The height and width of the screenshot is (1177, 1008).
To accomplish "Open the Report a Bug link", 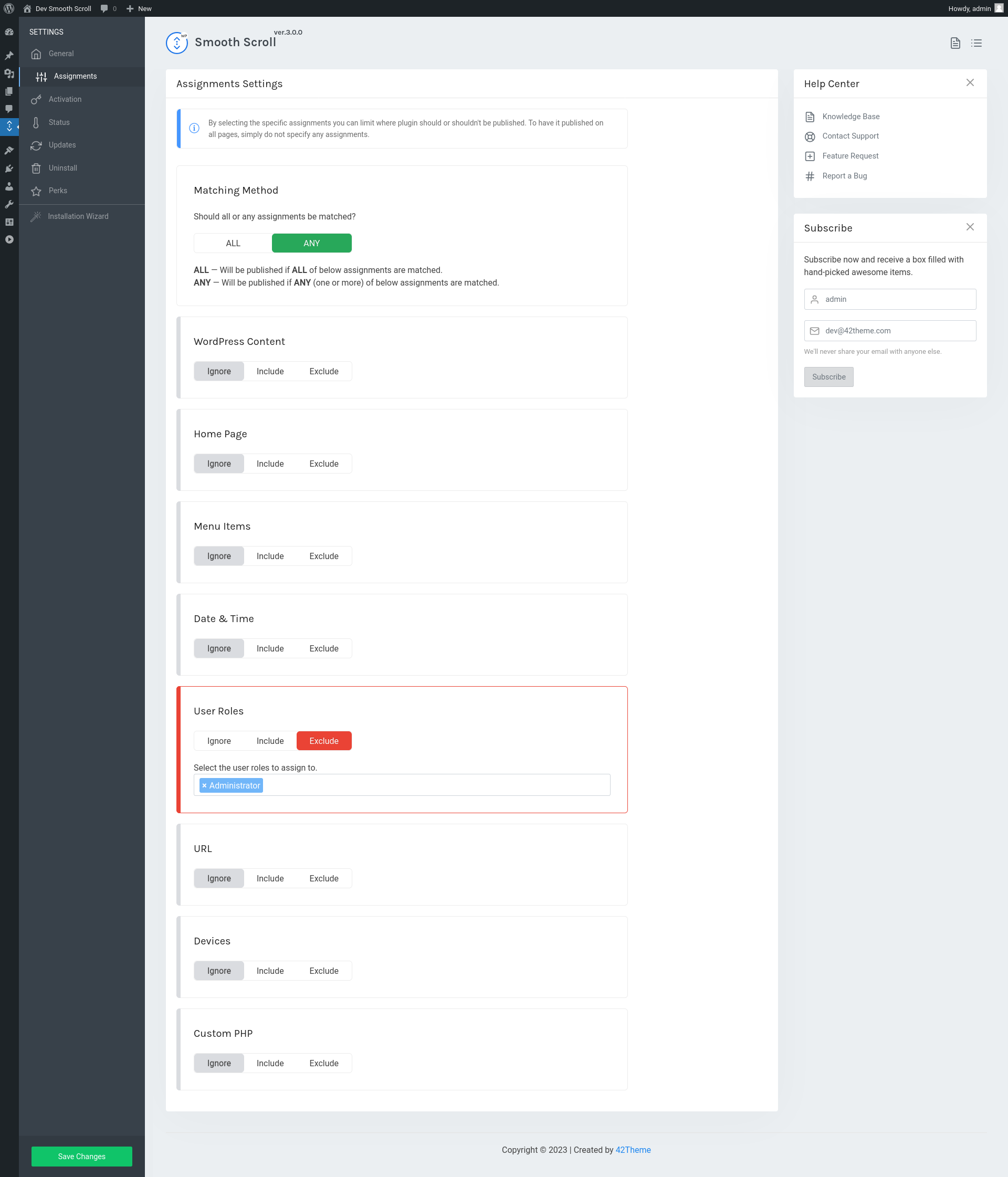I will [x=844, y=176].
